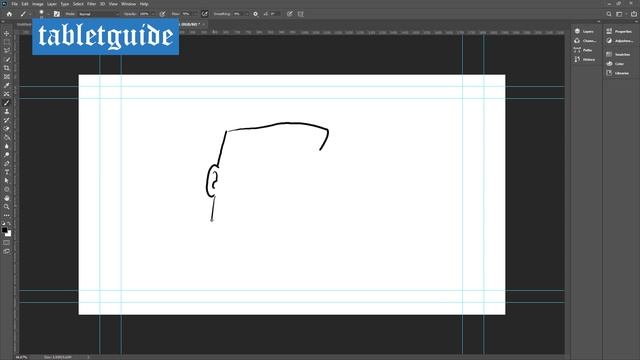This screenshot has height=360, width=640.
Task: Select the Crop tool
Action: pos(7,68)
